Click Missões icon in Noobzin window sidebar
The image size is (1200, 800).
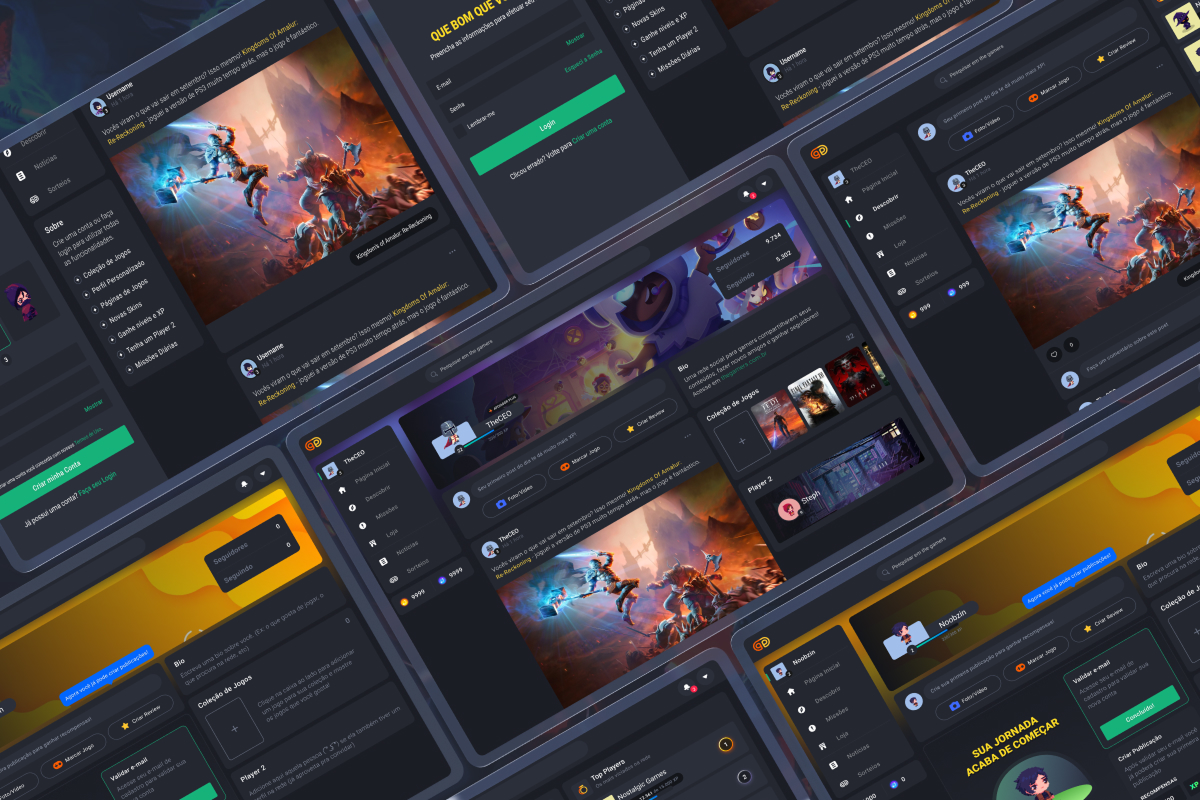(x=812, y=728)
